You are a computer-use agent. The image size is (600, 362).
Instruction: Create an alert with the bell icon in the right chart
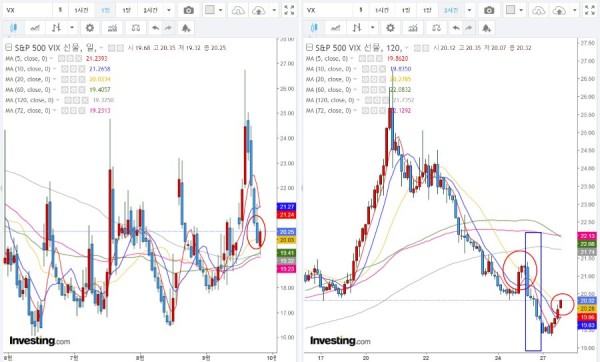(486, 28)
